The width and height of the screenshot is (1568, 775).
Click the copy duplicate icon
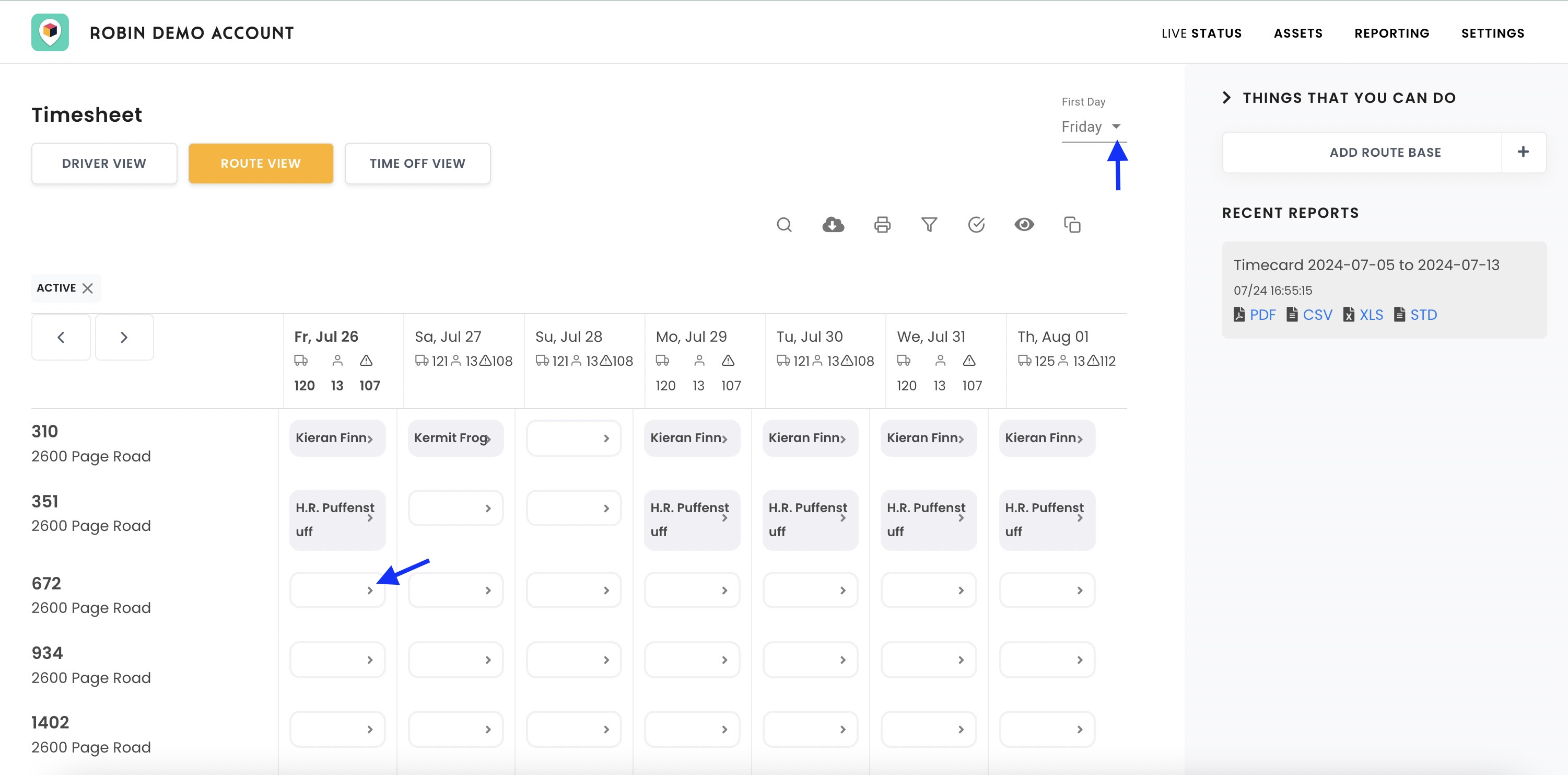click(1072, 225)
